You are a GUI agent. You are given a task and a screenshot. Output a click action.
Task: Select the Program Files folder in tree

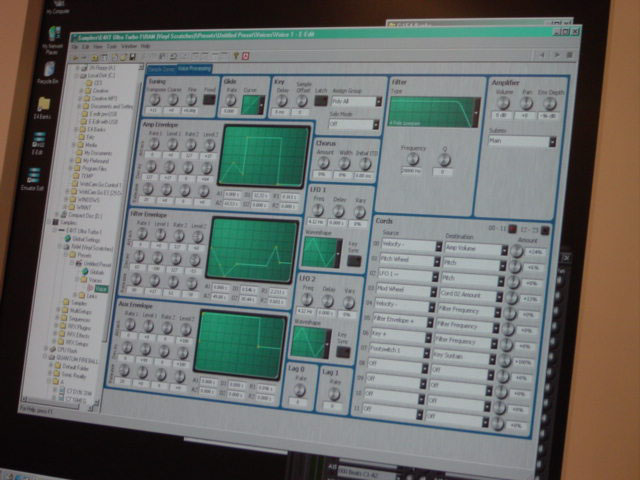(91, 168)
